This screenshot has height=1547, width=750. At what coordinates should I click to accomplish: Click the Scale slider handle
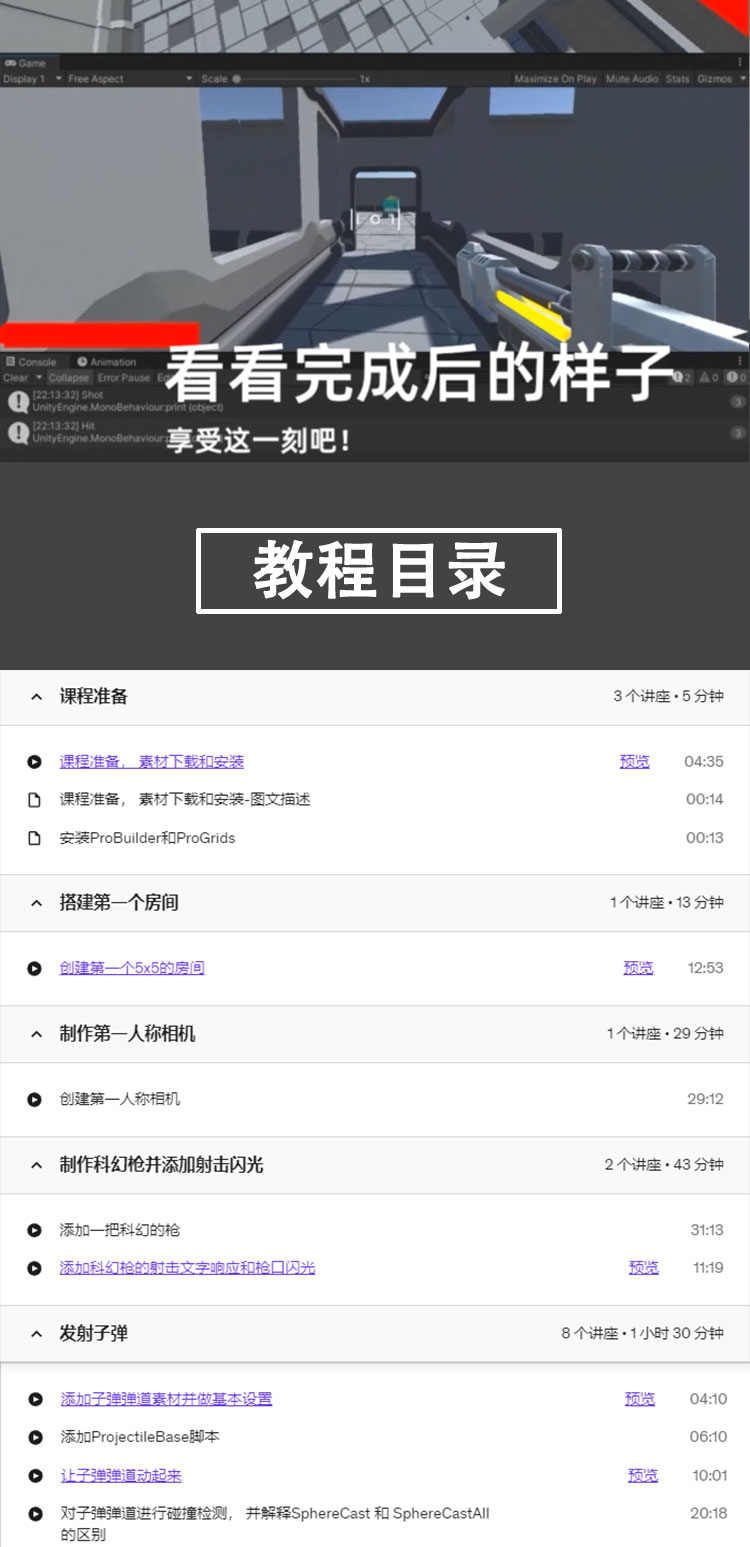coord(237,79)
